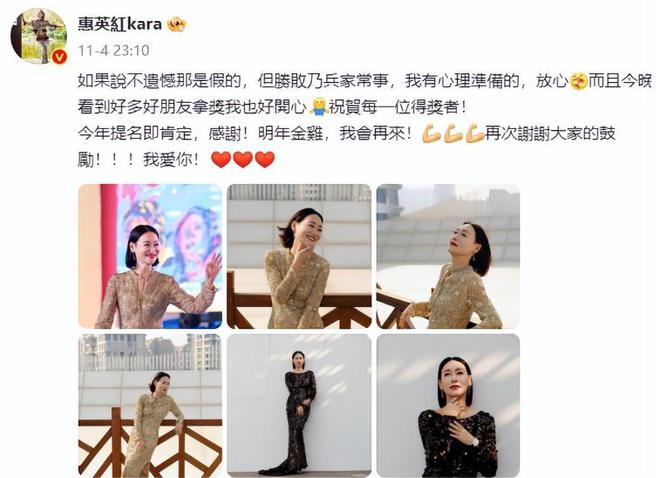Open photo of woman leaning on wooden railing
Viewport: 660px width, 478px height.
(150, 405)
